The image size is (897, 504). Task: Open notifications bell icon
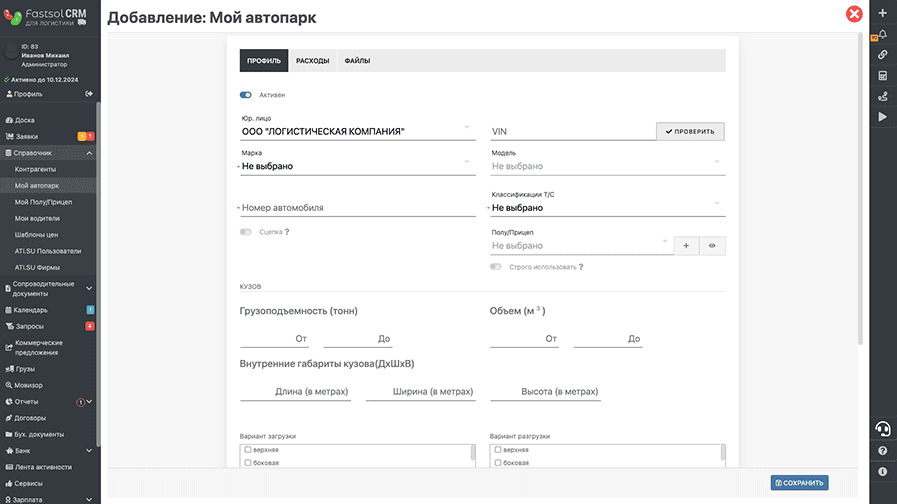883,34
